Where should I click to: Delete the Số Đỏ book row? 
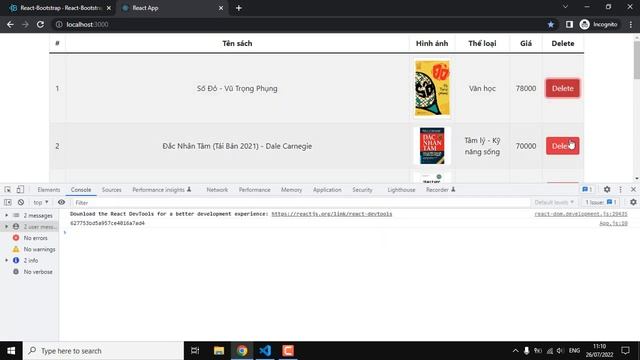tap(562, 88)
